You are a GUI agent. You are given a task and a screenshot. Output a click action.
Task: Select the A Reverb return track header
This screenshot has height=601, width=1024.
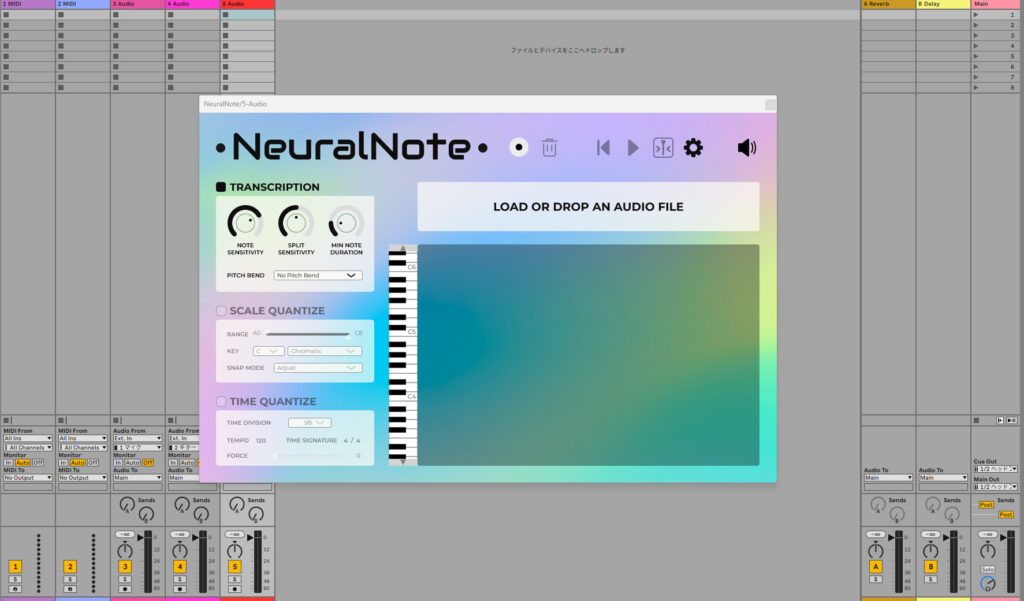(888, 4)
